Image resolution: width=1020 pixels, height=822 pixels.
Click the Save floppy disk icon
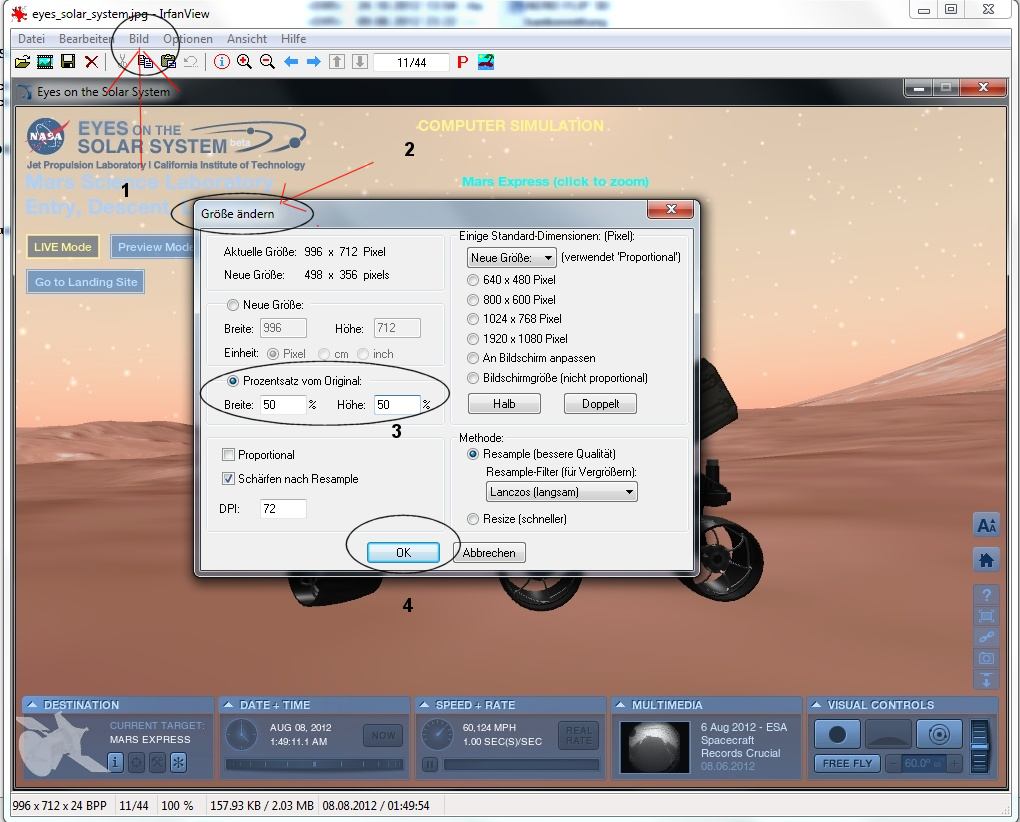68,62
